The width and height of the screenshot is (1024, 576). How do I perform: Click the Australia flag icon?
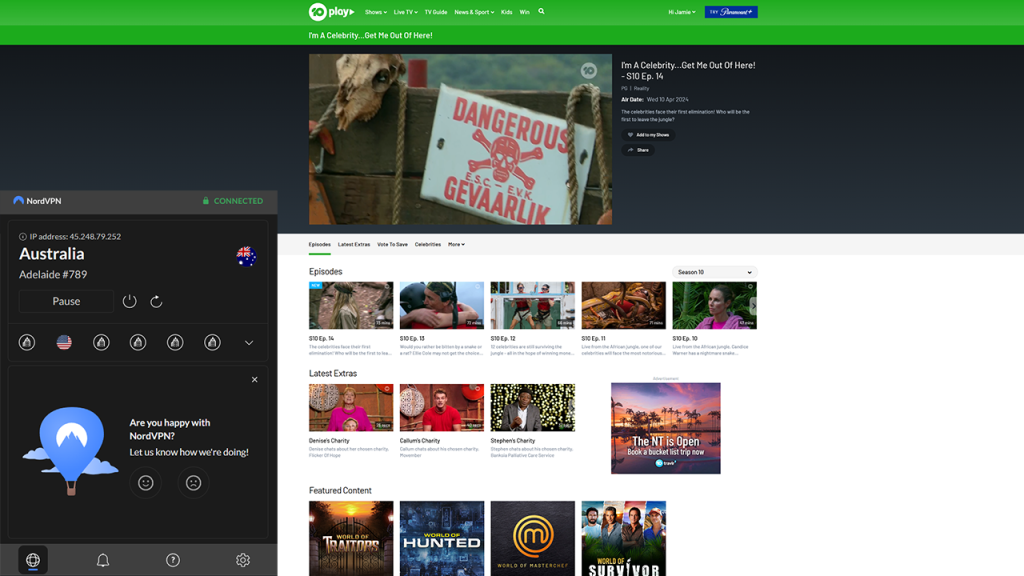[246, 257]
